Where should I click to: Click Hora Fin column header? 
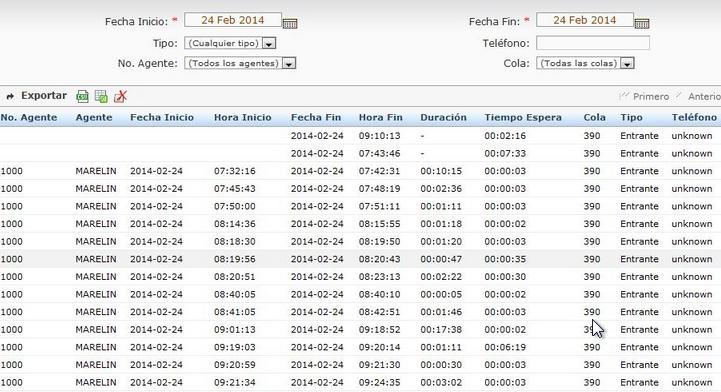pos(381,118)
